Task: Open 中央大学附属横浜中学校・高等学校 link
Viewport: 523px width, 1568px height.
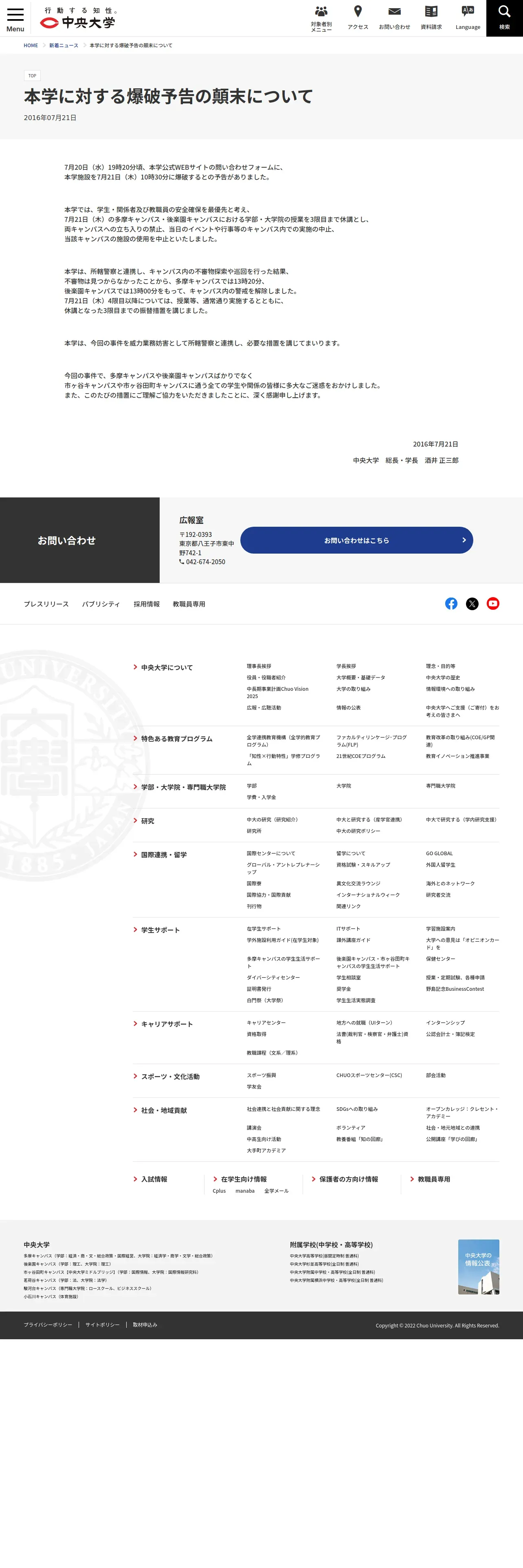Action: pos(337,1280)
